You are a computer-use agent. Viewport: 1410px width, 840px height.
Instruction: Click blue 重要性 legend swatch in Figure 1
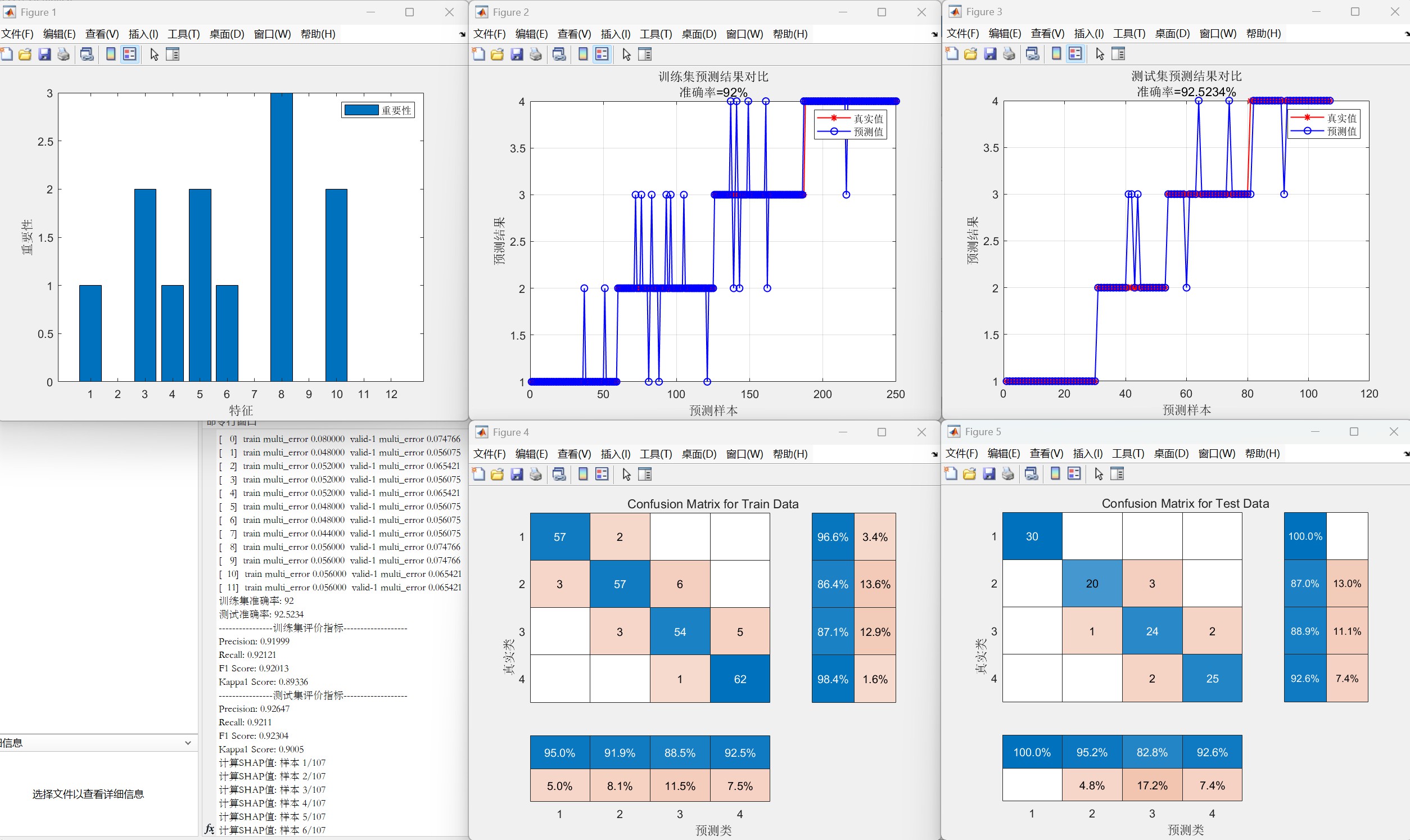click(x=361, y=110)
